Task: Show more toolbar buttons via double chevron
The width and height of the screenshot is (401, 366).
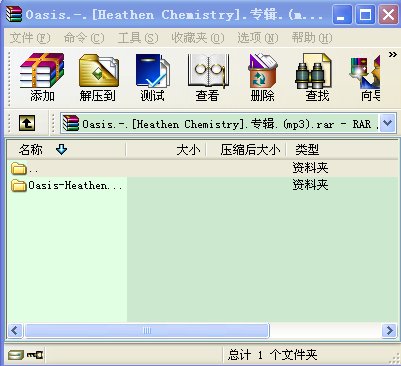Action: point(393,55)
